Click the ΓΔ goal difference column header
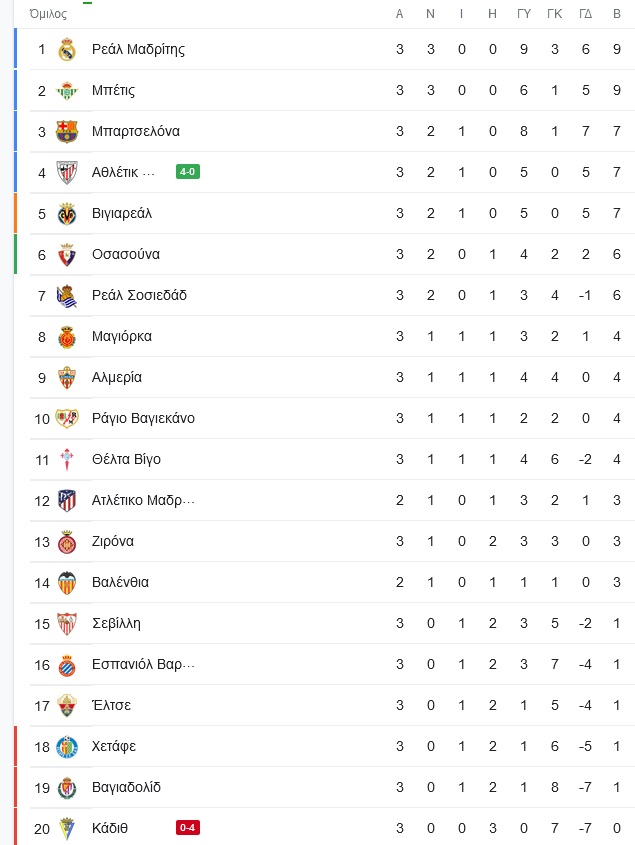 585,14
